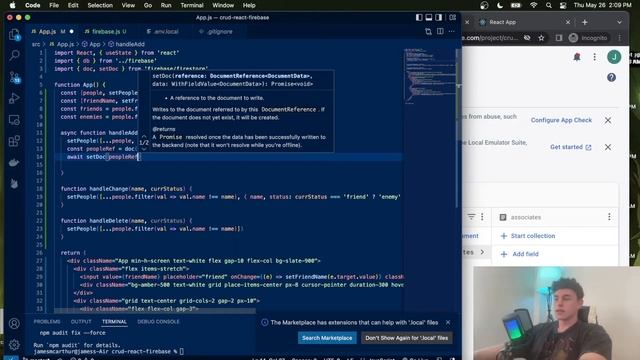
Task: Toggle the bottom panel layout icon
Action: coord(429,18)
